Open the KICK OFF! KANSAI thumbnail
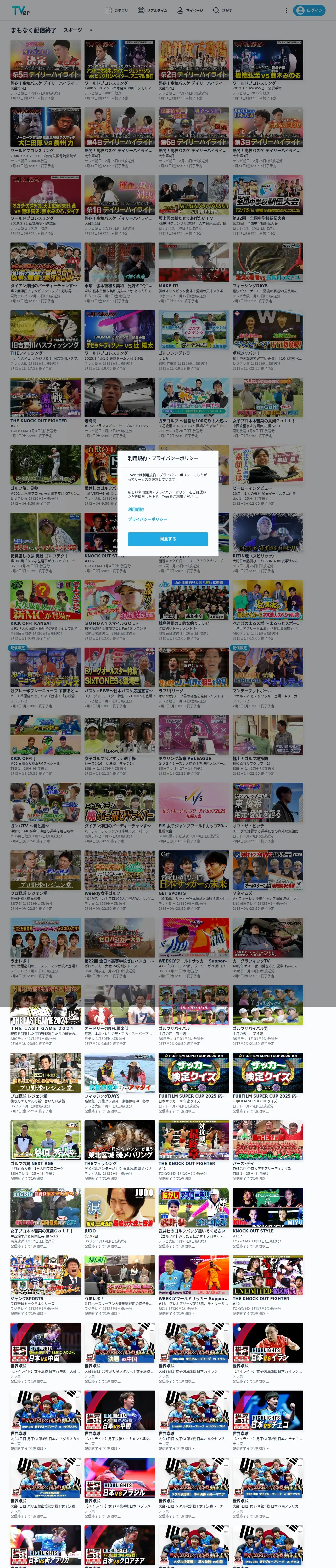 click(46, 600)
